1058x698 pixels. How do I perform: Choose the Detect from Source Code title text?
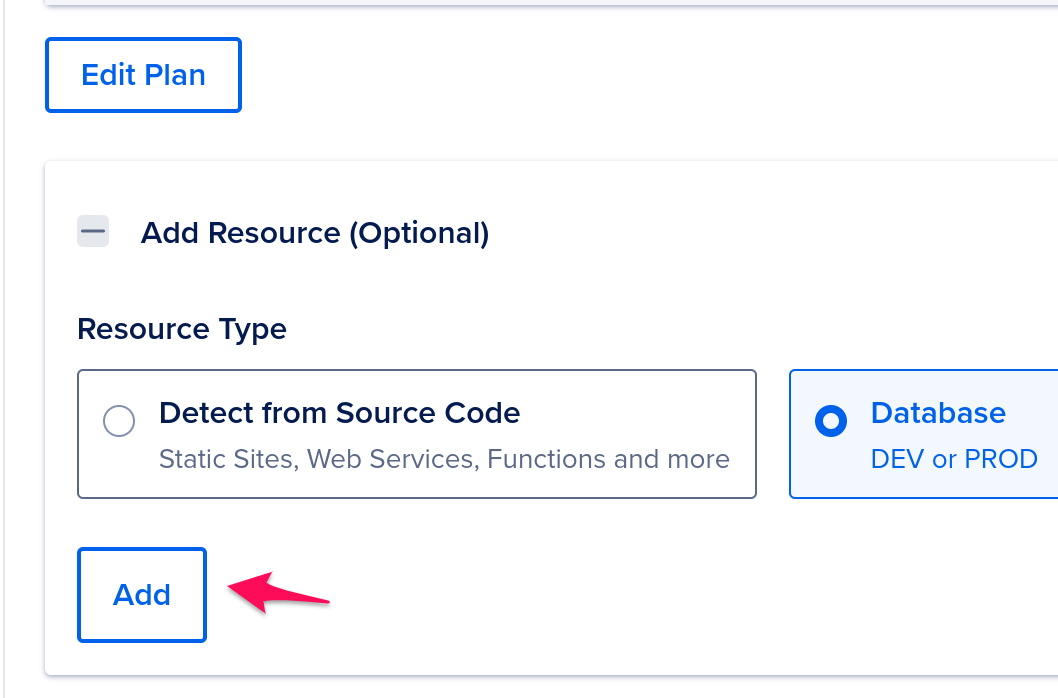click(x=339, y=412)
